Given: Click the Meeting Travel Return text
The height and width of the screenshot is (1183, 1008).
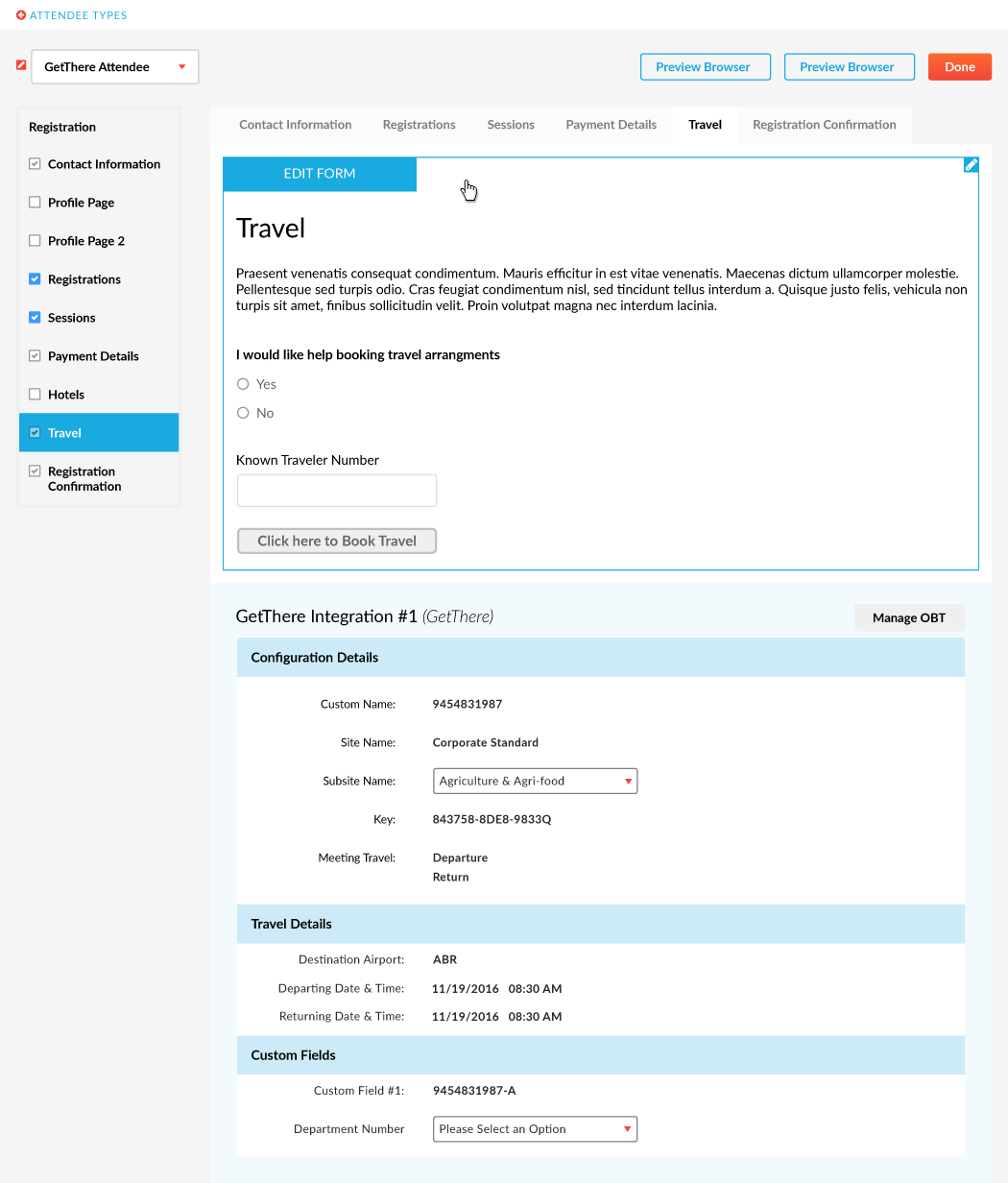Looking at the screenshot, I should click(x=451, y=877).
